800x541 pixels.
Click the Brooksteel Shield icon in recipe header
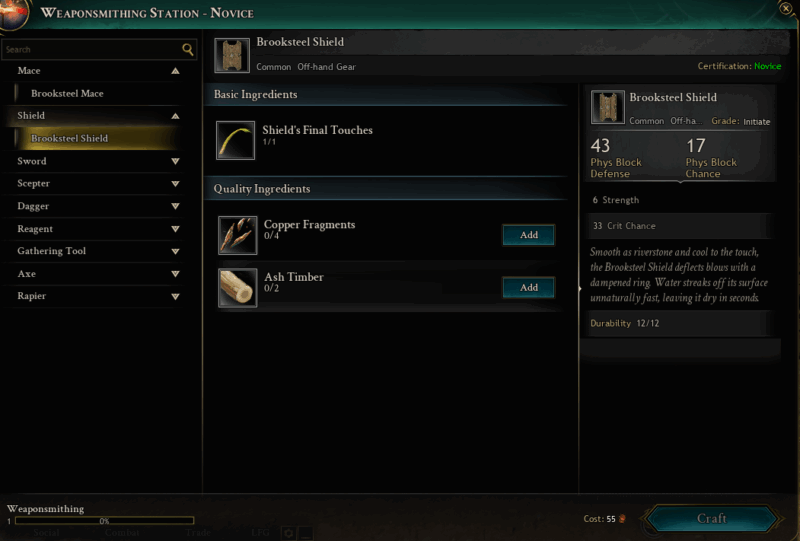click(x=232, y=56)
